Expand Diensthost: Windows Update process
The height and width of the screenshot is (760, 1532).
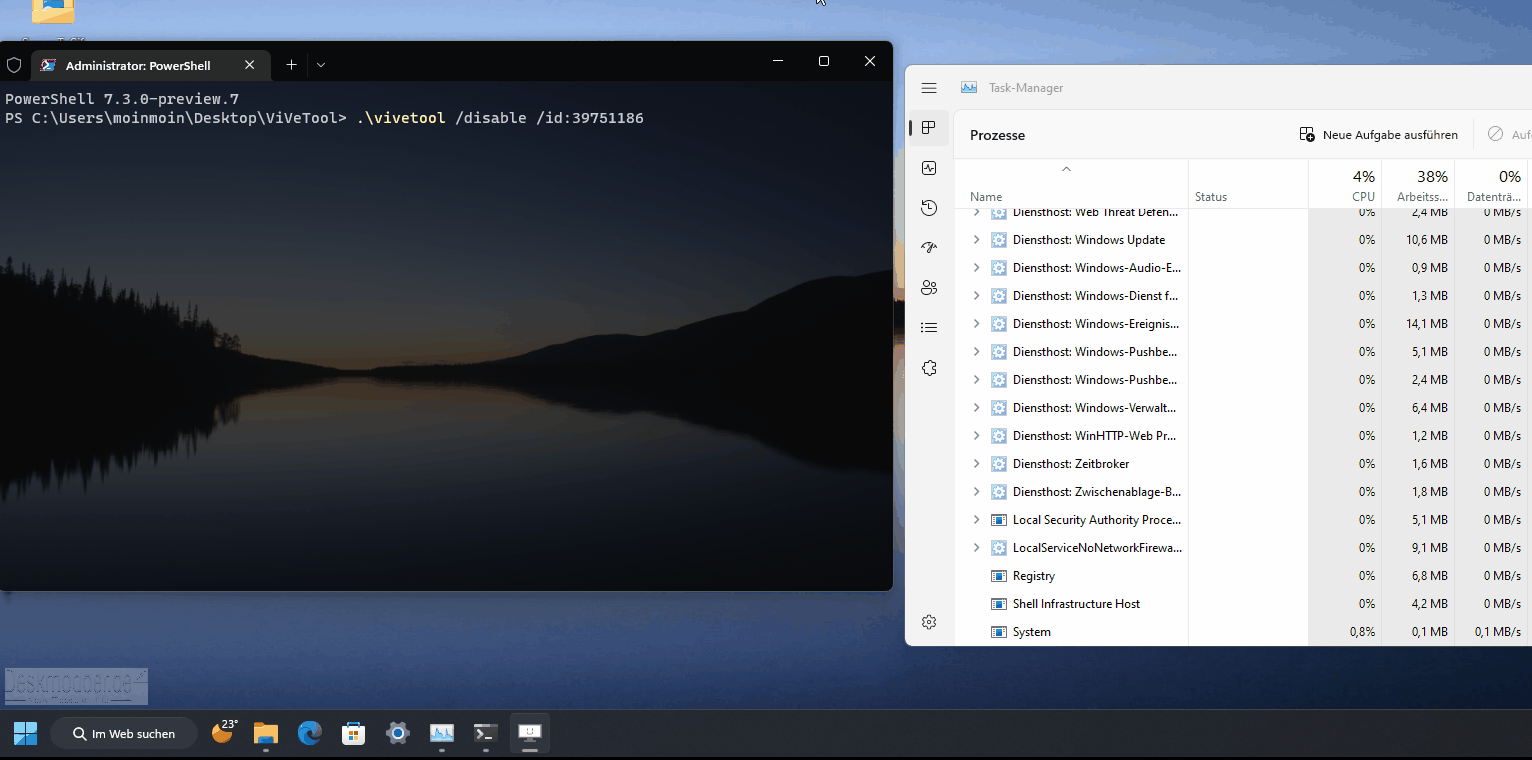point(977,240)
